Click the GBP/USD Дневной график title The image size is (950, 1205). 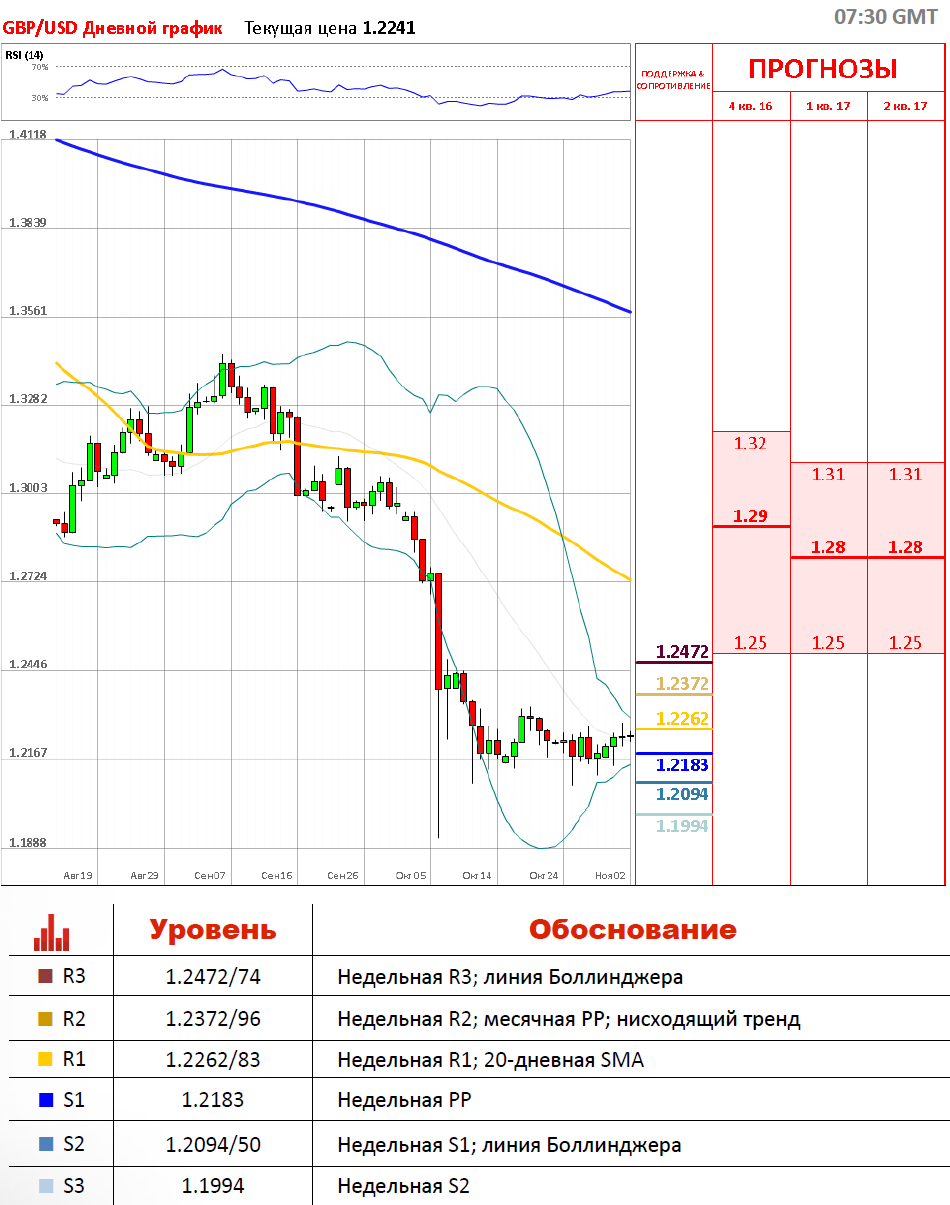pos(112,28)
